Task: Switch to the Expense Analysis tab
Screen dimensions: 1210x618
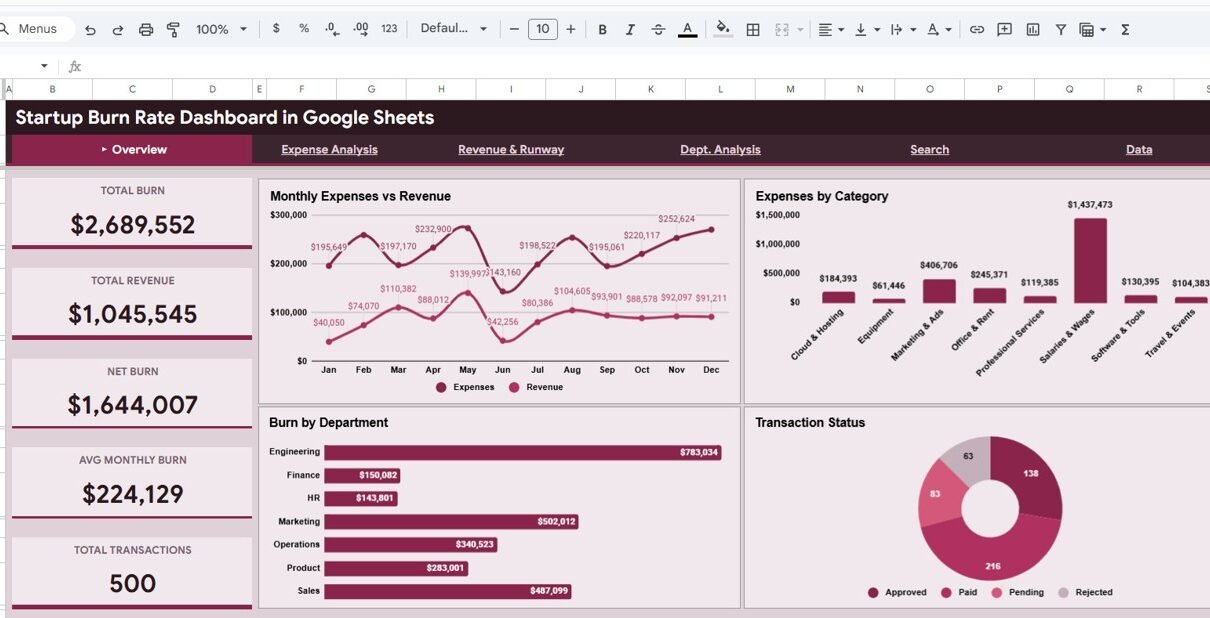Action: [x=329, y=150]
